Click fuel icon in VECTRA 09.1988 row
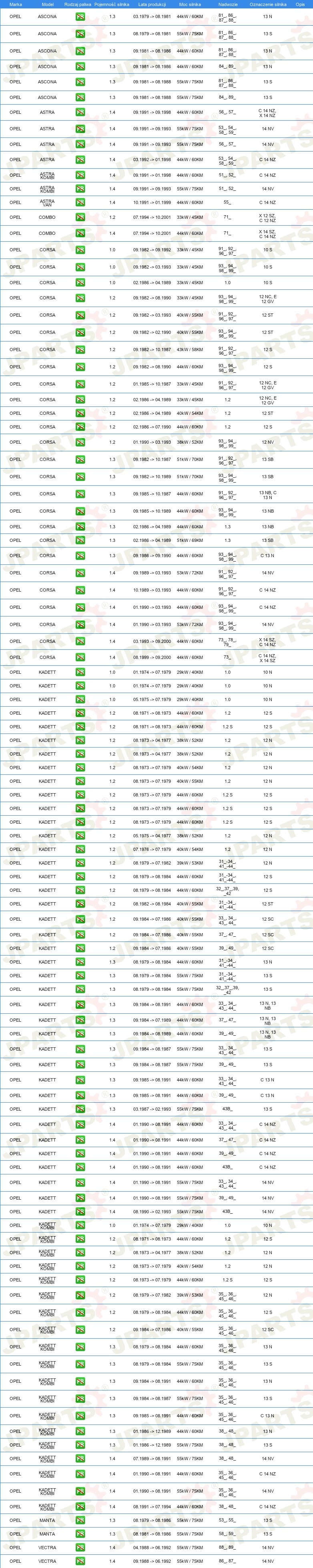 coord(80,1561)
